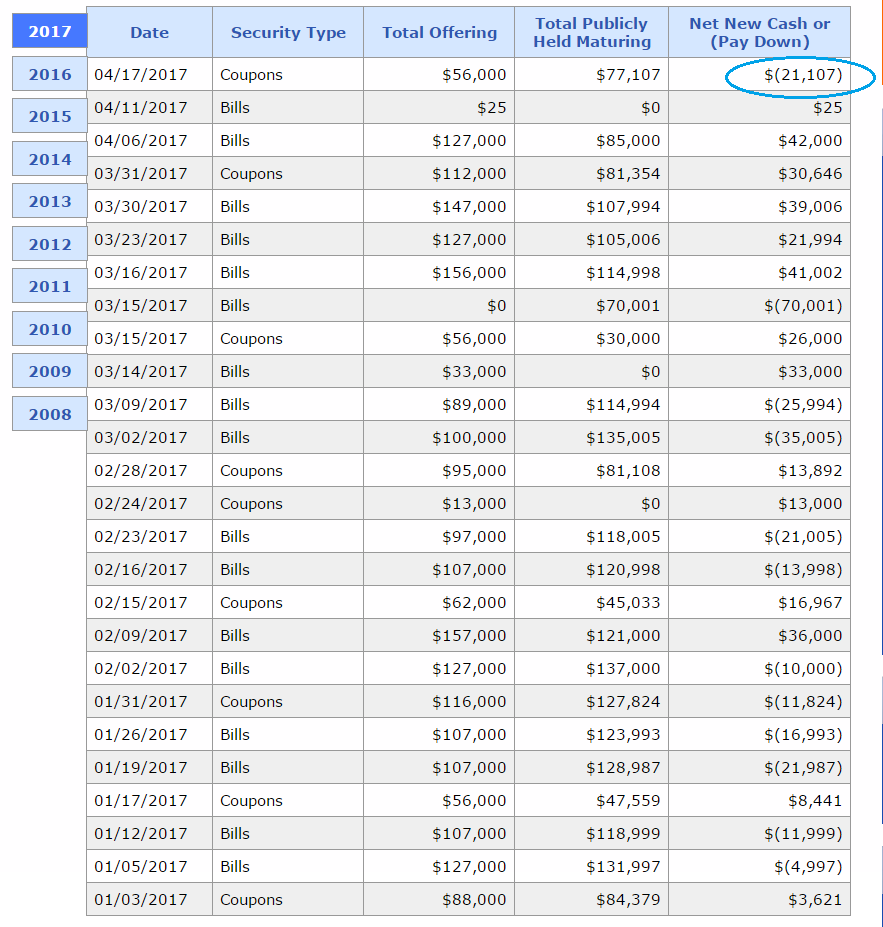The height and width of the screenshot is (927, 883).
Task: Select the 2011 year tab
Action: click(x=50, y=287)
